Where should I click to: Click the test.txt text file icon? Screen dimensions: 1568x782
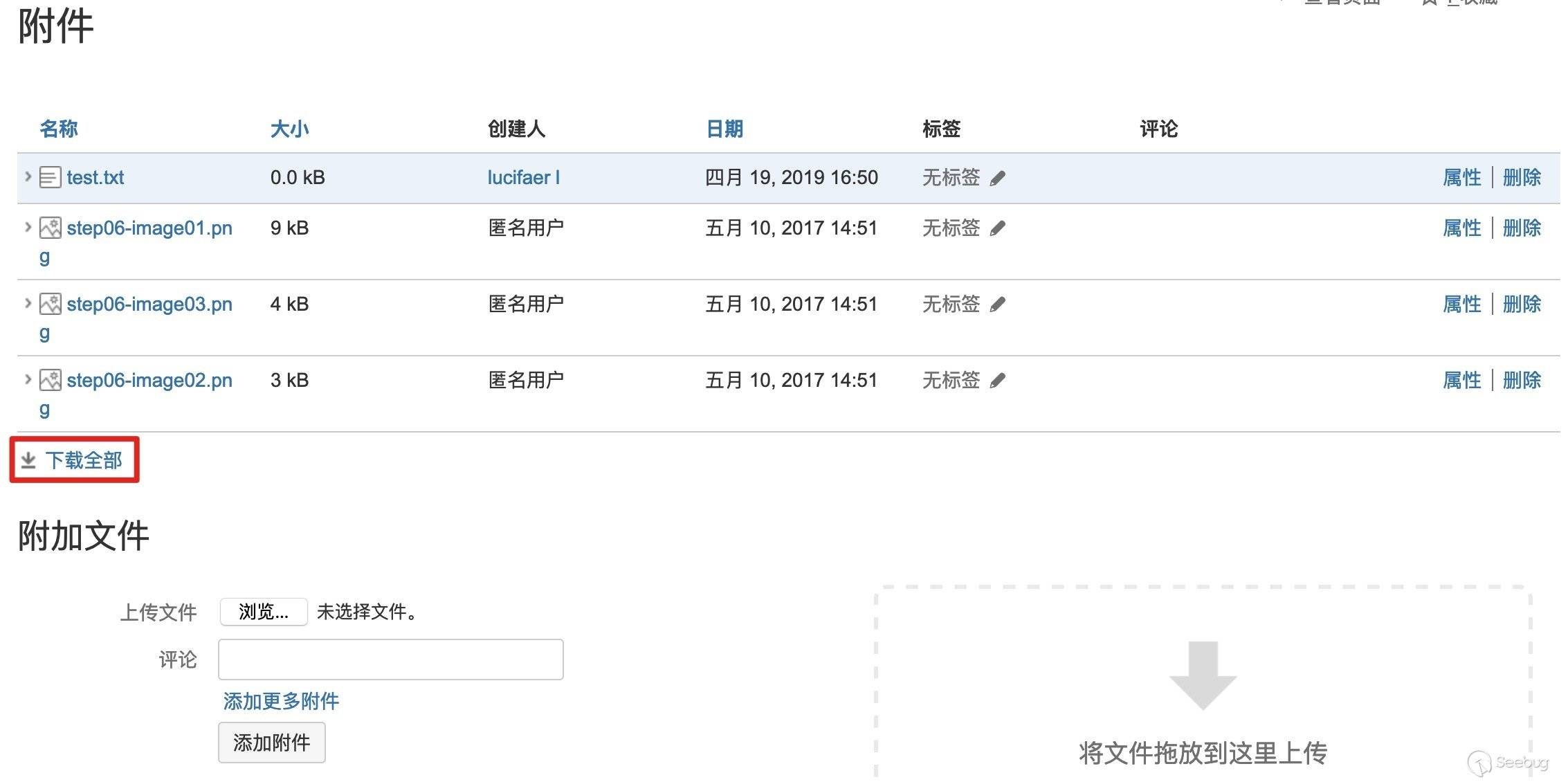[50, 178]
